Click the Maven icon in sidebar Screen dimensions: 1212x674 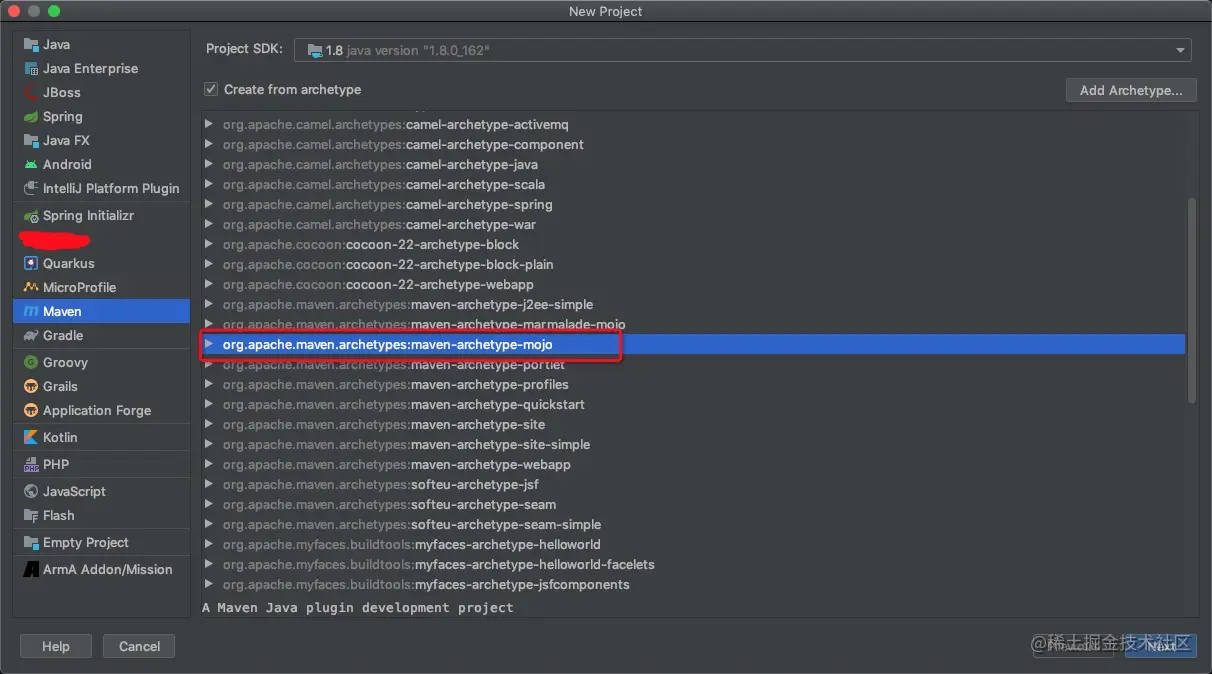(31, 312)
